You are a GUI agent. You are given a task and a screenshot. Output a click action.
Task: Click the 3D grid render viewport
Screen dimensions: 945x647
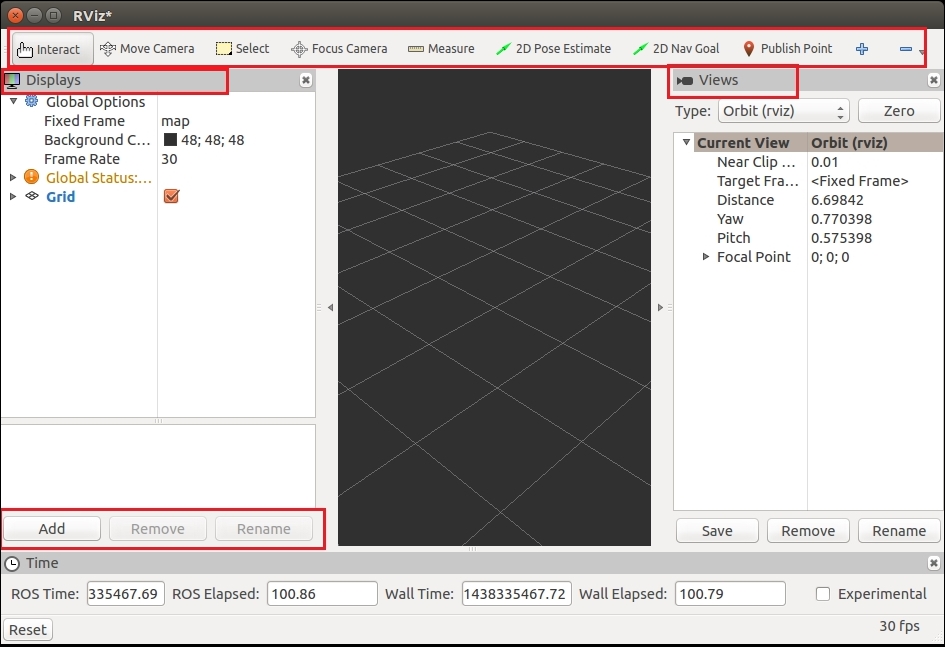494,307
